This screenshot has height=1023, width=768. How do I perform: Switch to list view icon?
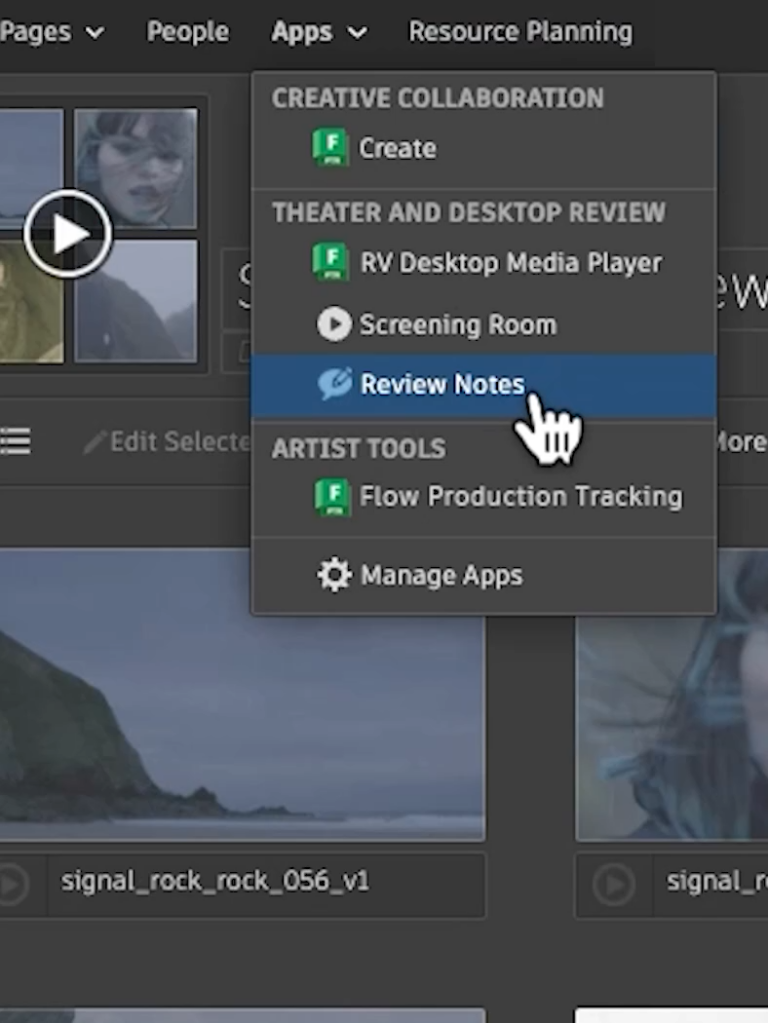click(14, 442)
